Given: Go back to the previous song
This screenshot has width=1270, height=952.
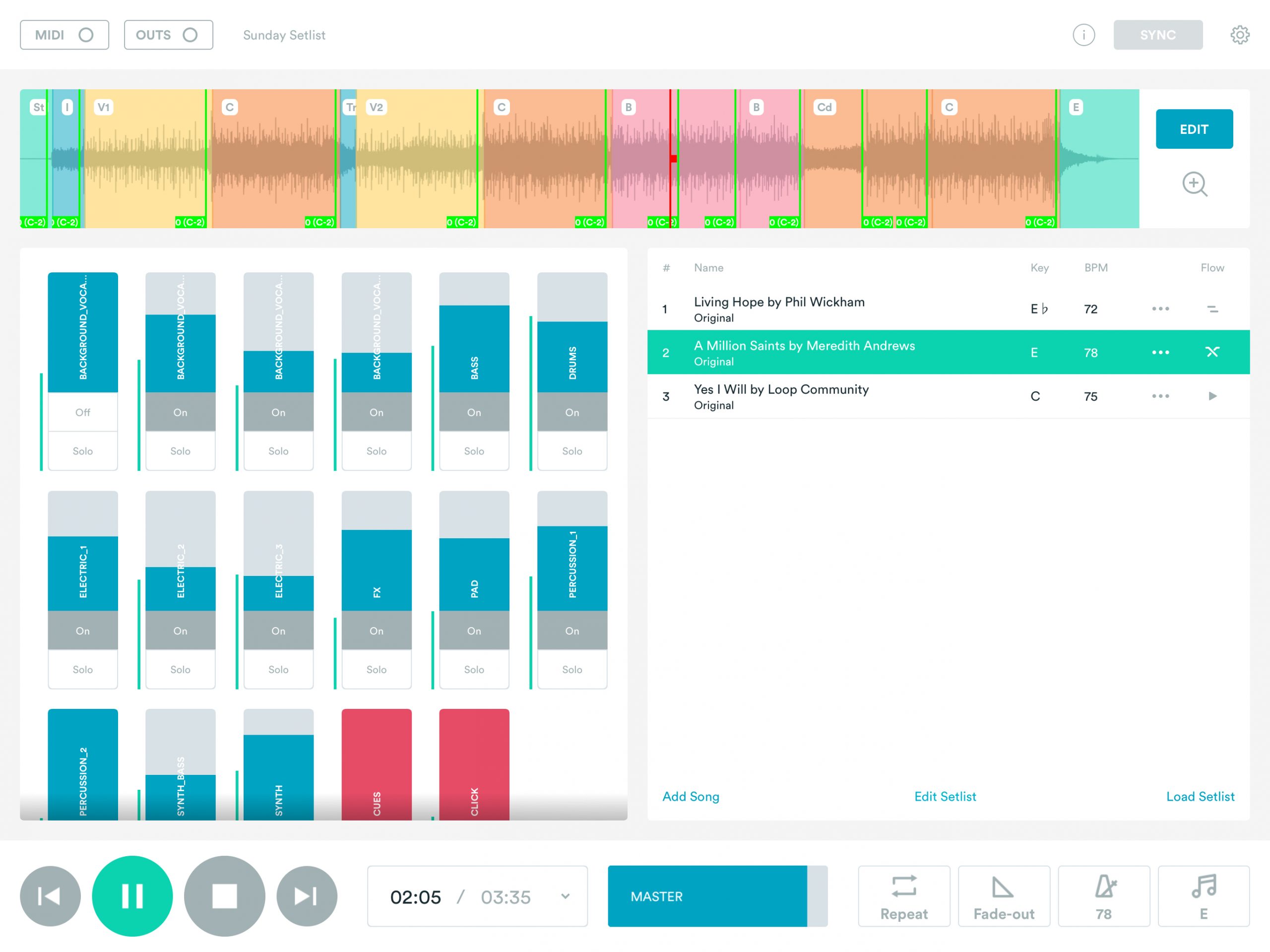Looking at the screenshot, I should tap(50, 896).
